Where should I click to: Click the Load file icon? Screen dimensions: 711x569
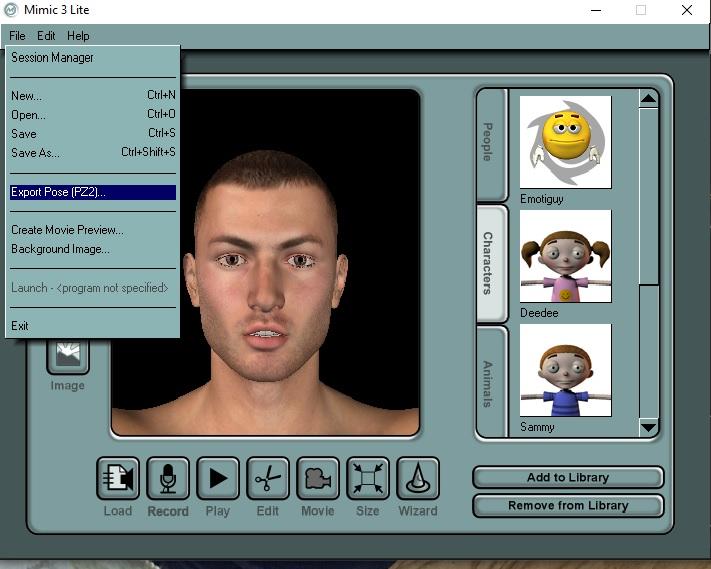[118, 478]
